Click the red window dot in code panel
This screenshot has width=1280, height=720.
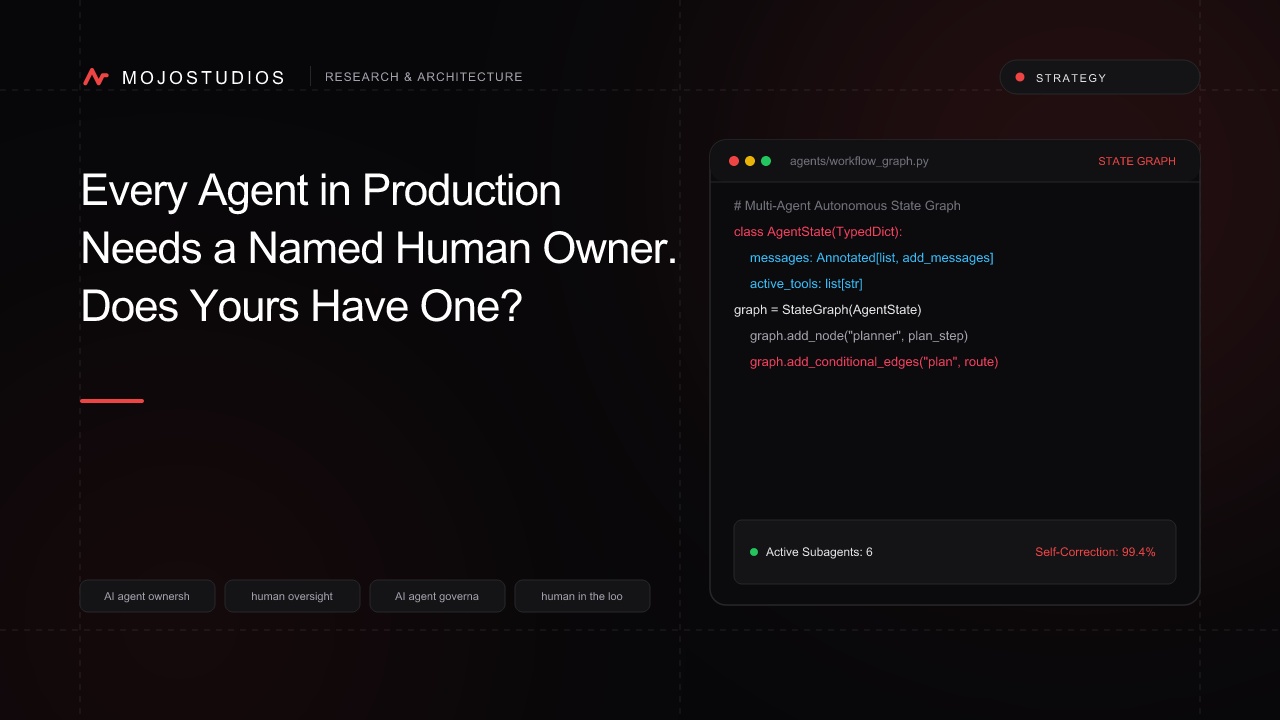(734, 161)
